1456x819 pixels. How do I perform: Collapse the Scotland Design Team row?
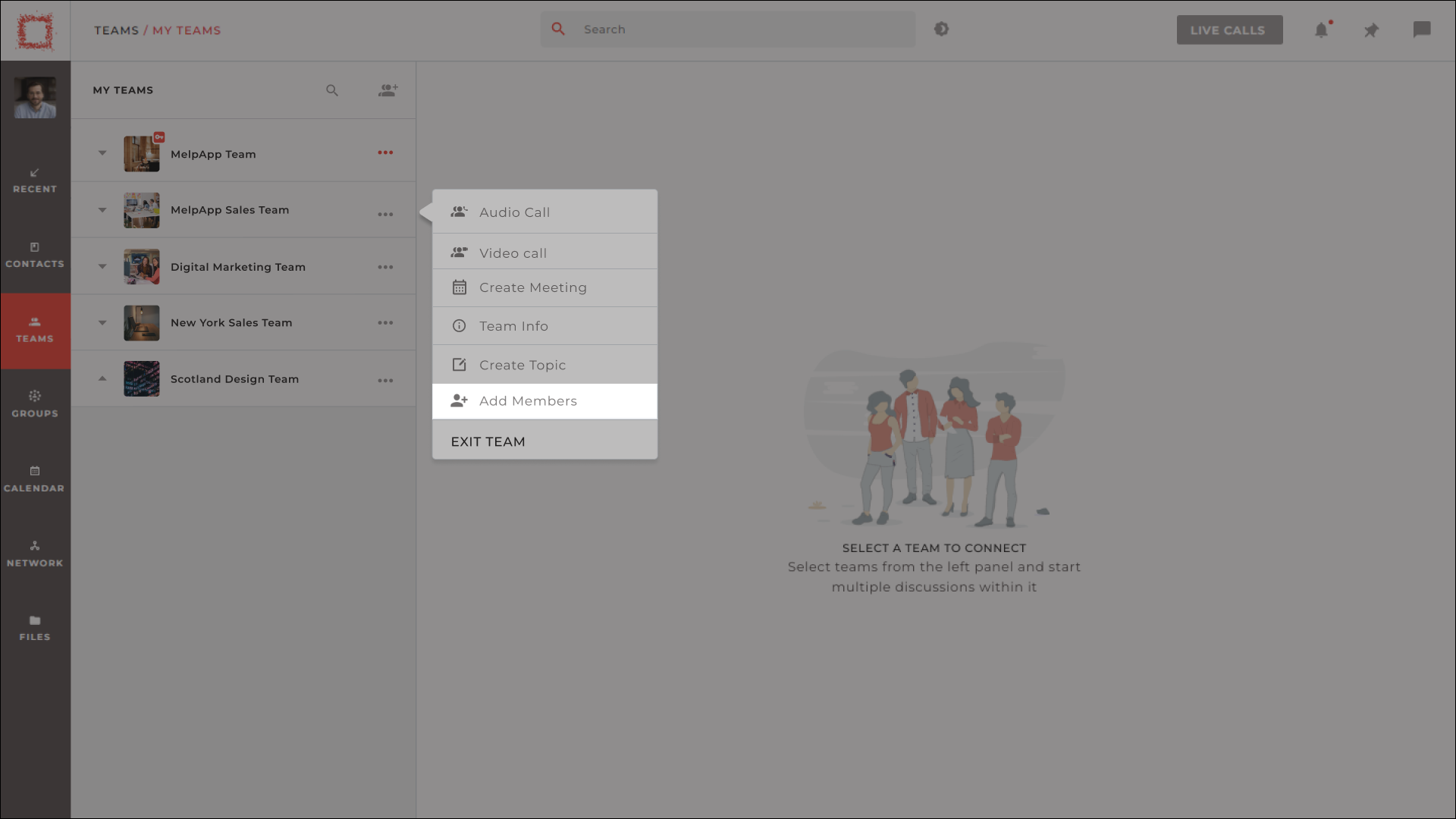pos(102,378)
